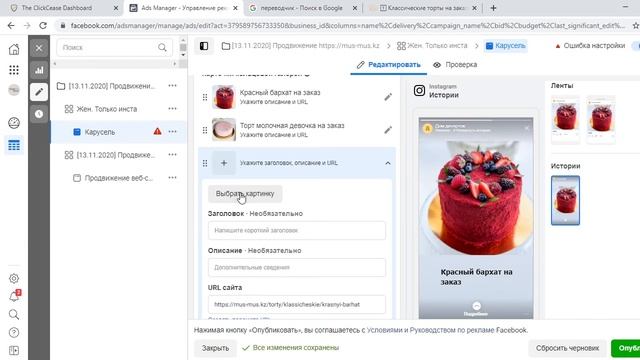Click breadcrumb [13.11.2020] Продвижение https://mus-mus.kz

[300, 46]
